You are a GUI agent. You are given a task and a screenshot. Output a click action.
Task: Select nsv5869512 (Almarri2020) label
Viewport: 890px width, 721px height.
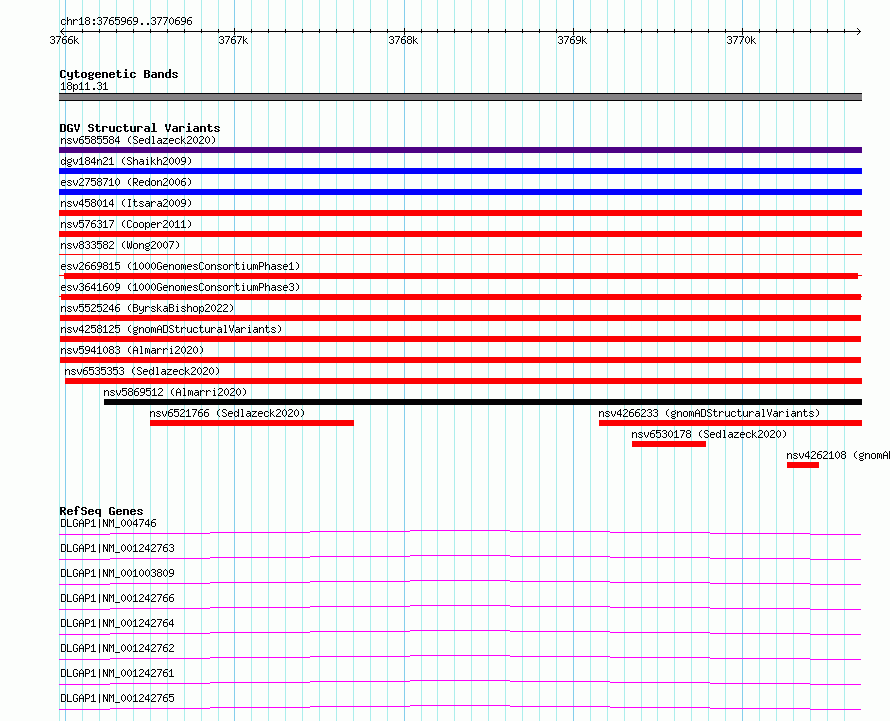tap(175, 392)
